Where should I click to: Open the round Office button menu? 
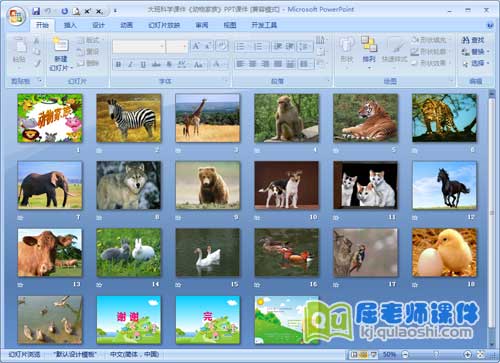17,16
